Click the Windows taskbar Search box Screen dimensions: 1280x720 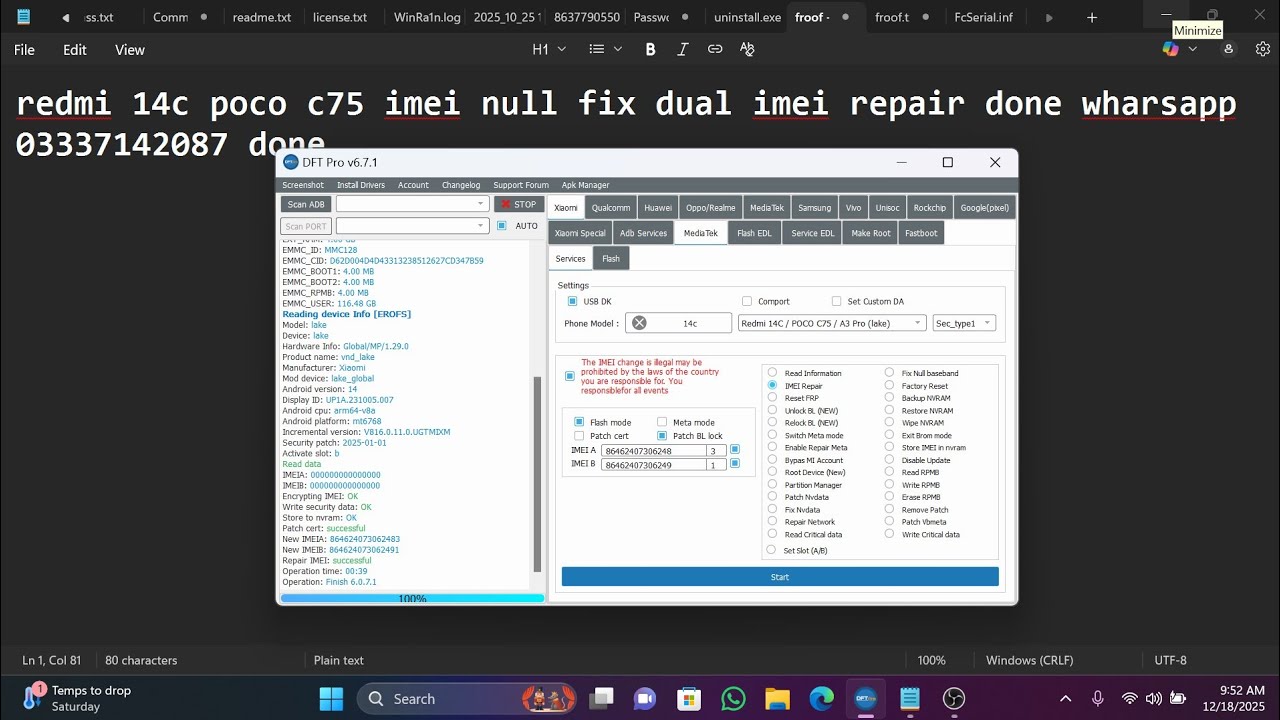(x=468, y=698)
